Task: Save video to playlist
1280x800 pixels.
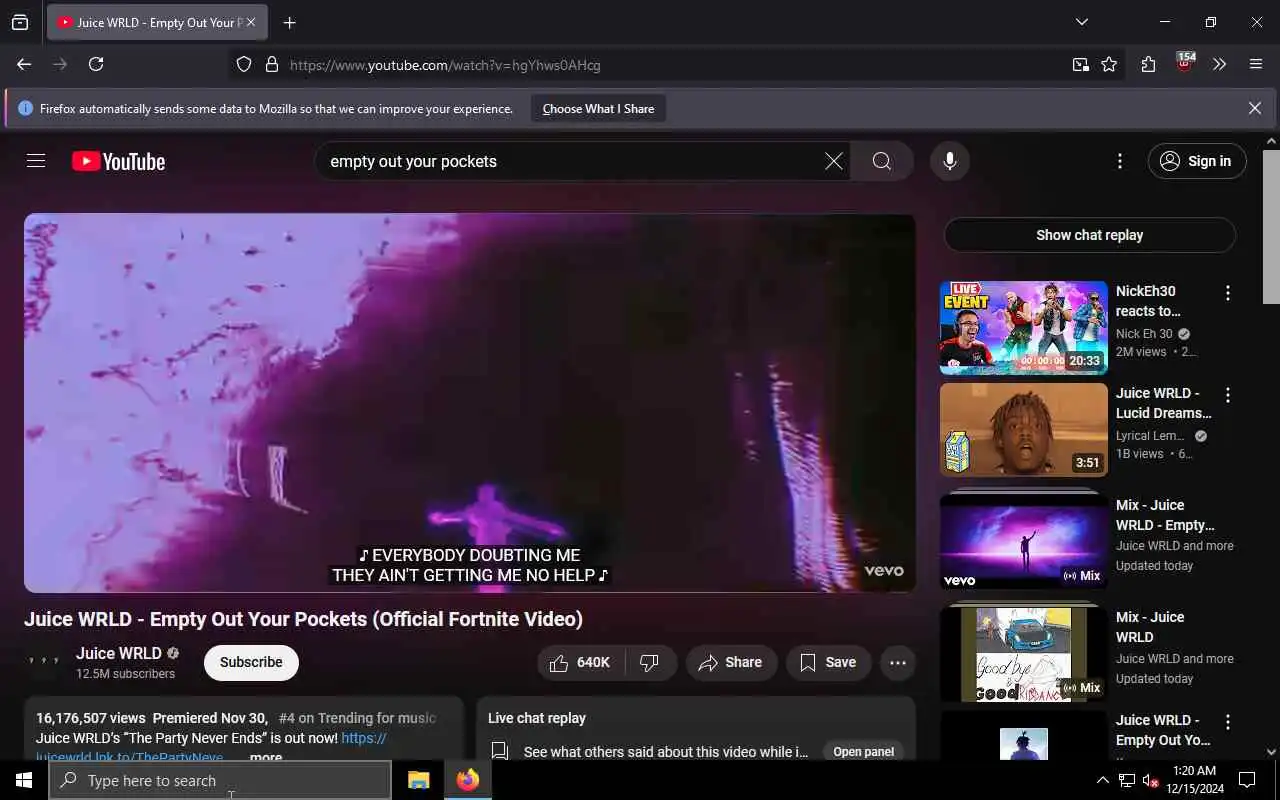Action: 828,662
